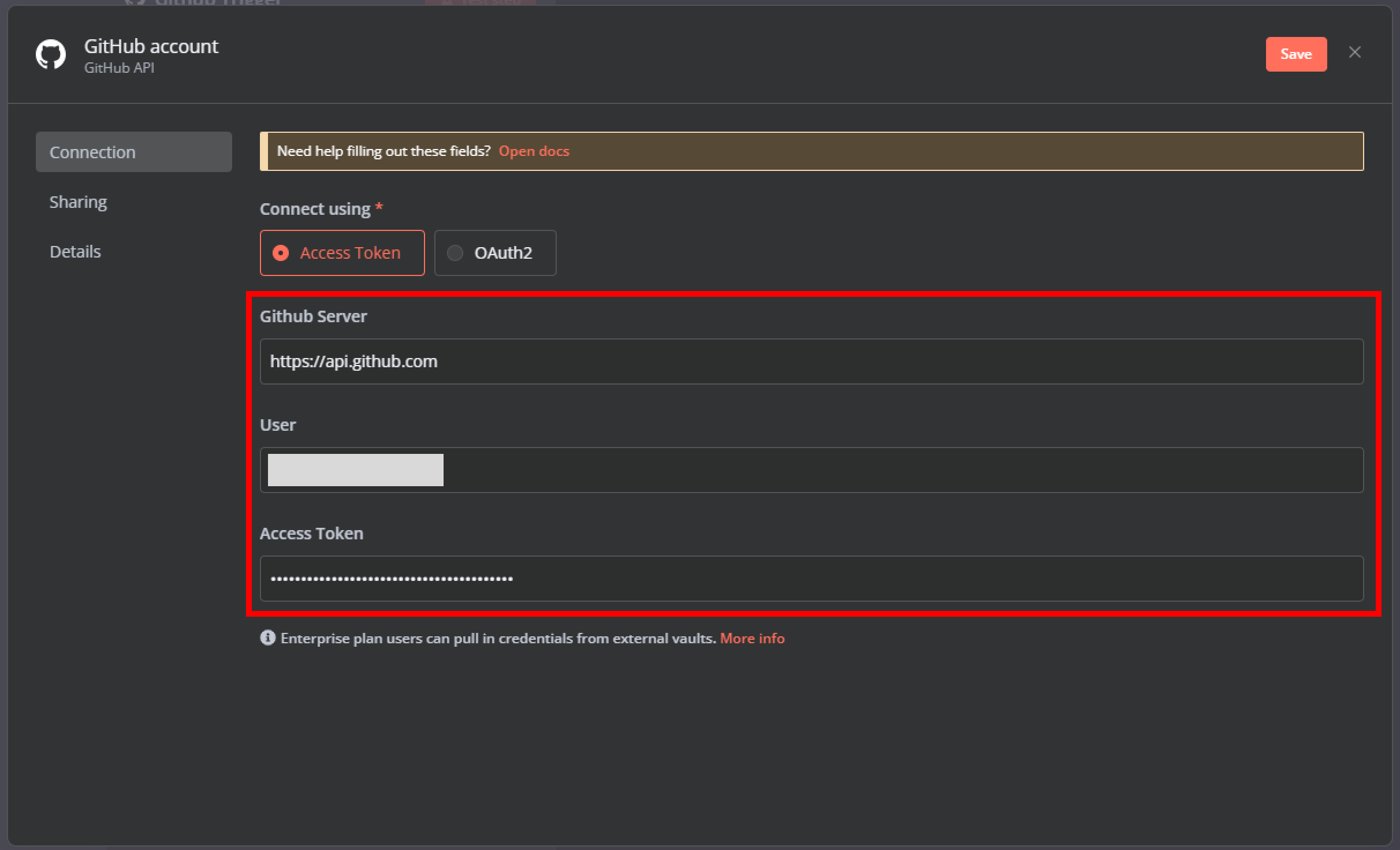The height and width of the screenshot is (850, 1400).
Task: Click the Connect using label
Action: (315, 209)
